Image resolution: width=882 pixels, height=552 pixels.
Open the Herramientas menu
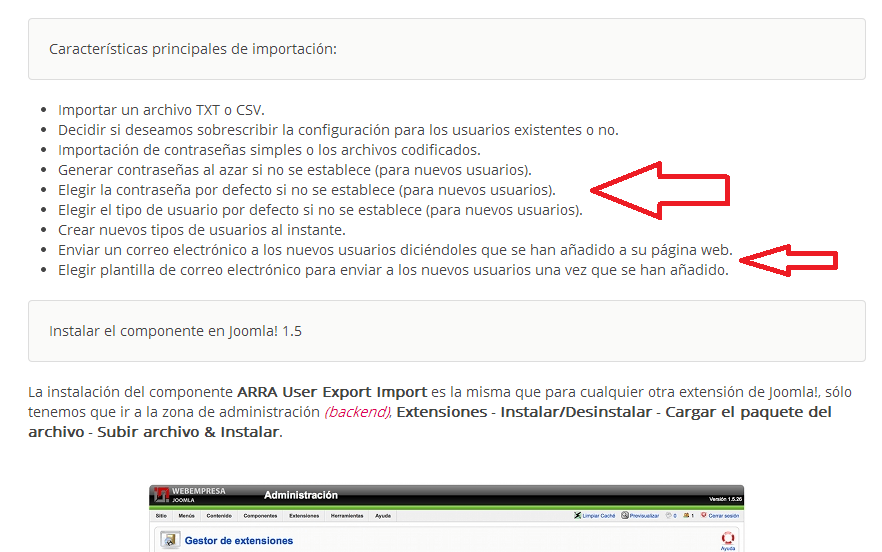click(x=347, y=515)
